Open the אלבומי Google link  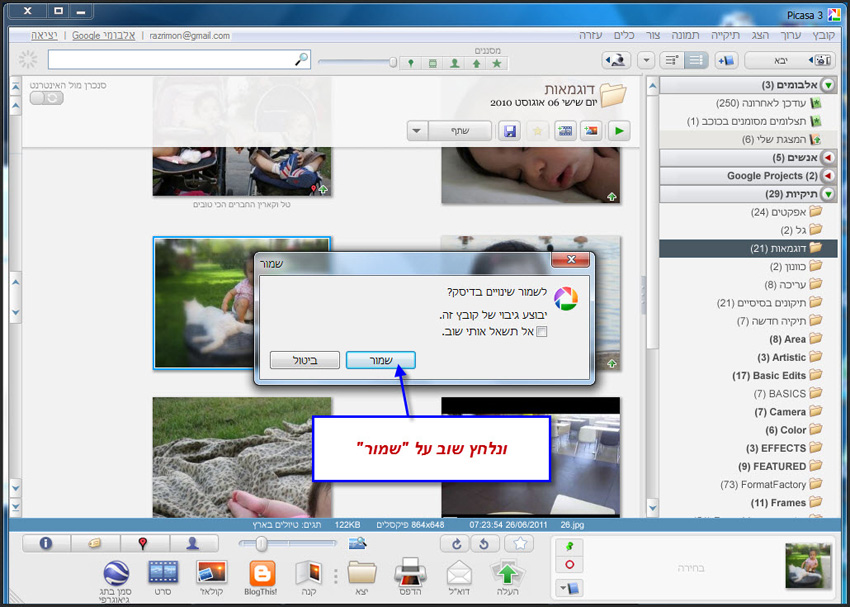[104, 36]
